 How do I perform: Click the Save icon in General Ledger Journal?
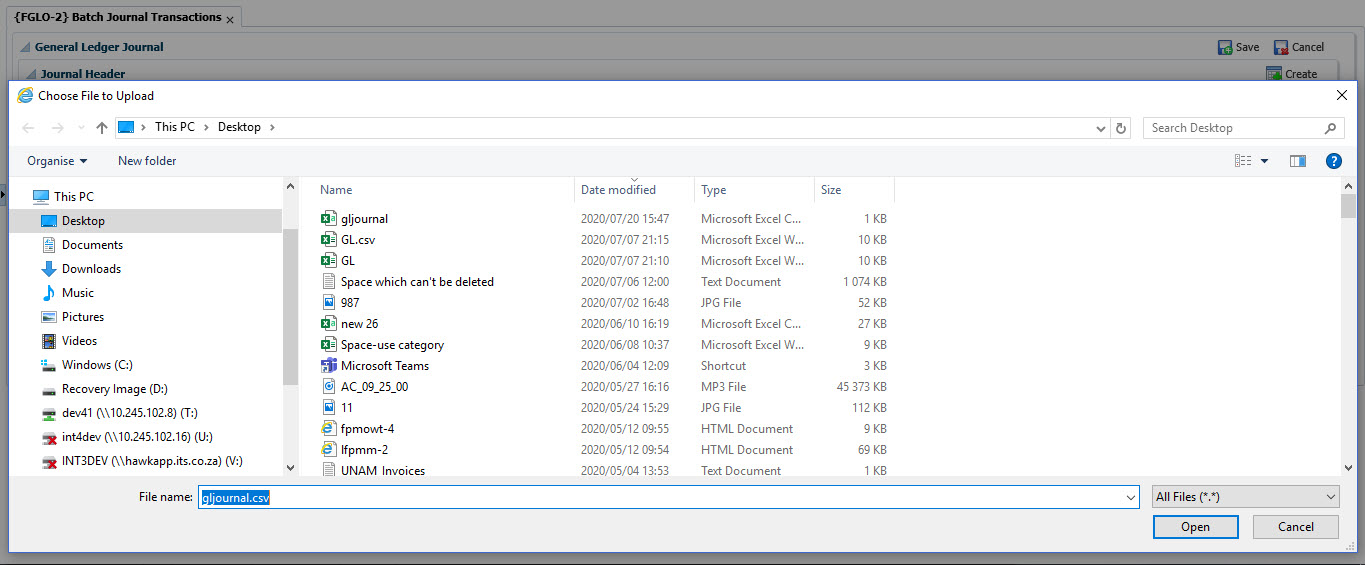1225,47
